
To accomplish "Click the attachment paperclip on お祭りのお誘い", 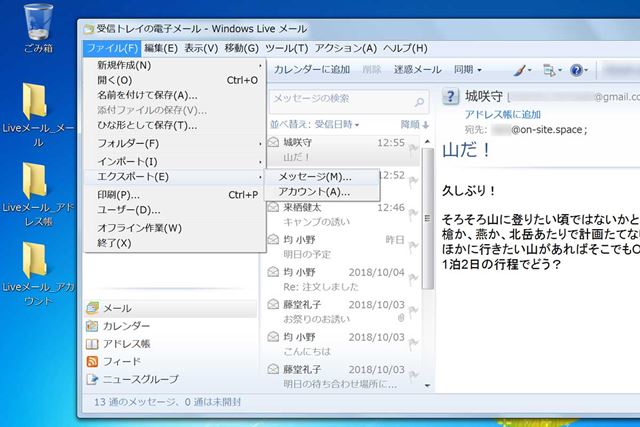I will click(401, 318).
